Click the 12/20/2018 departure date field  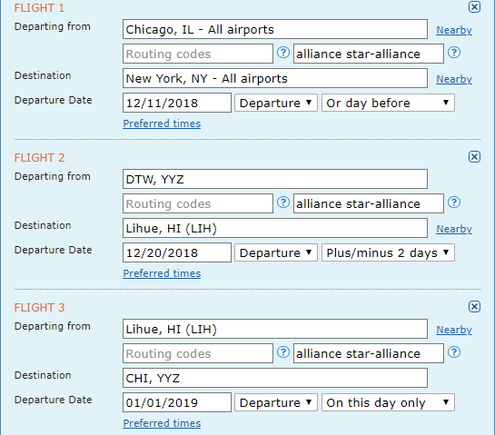tap(177, 253)
